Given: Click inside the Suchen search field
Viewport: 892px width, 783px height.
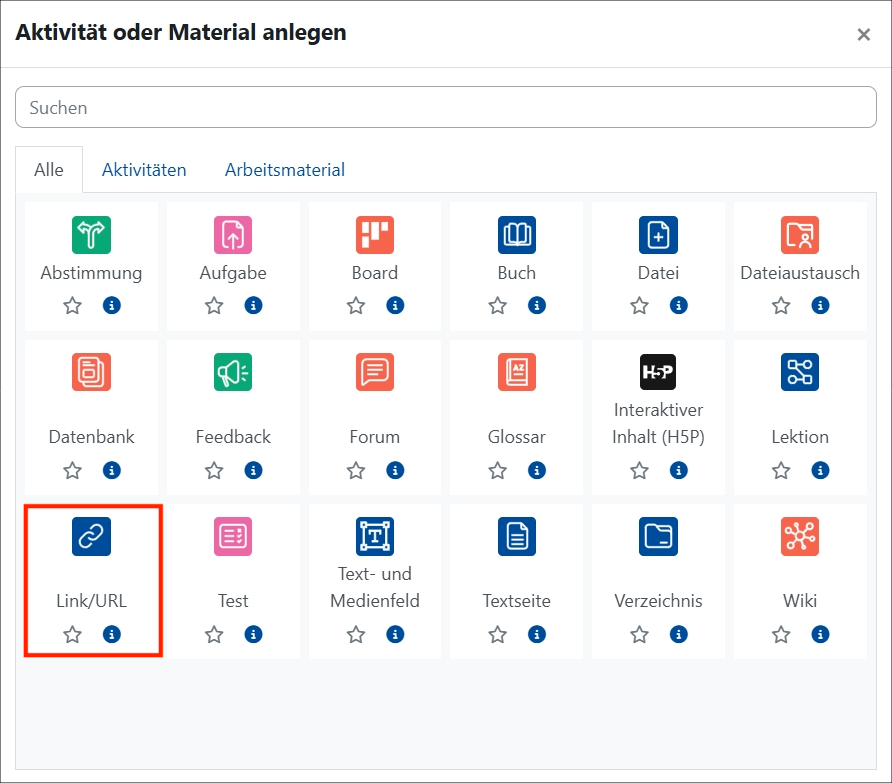Looking at the screenshot, I should [x=446, y=107].
